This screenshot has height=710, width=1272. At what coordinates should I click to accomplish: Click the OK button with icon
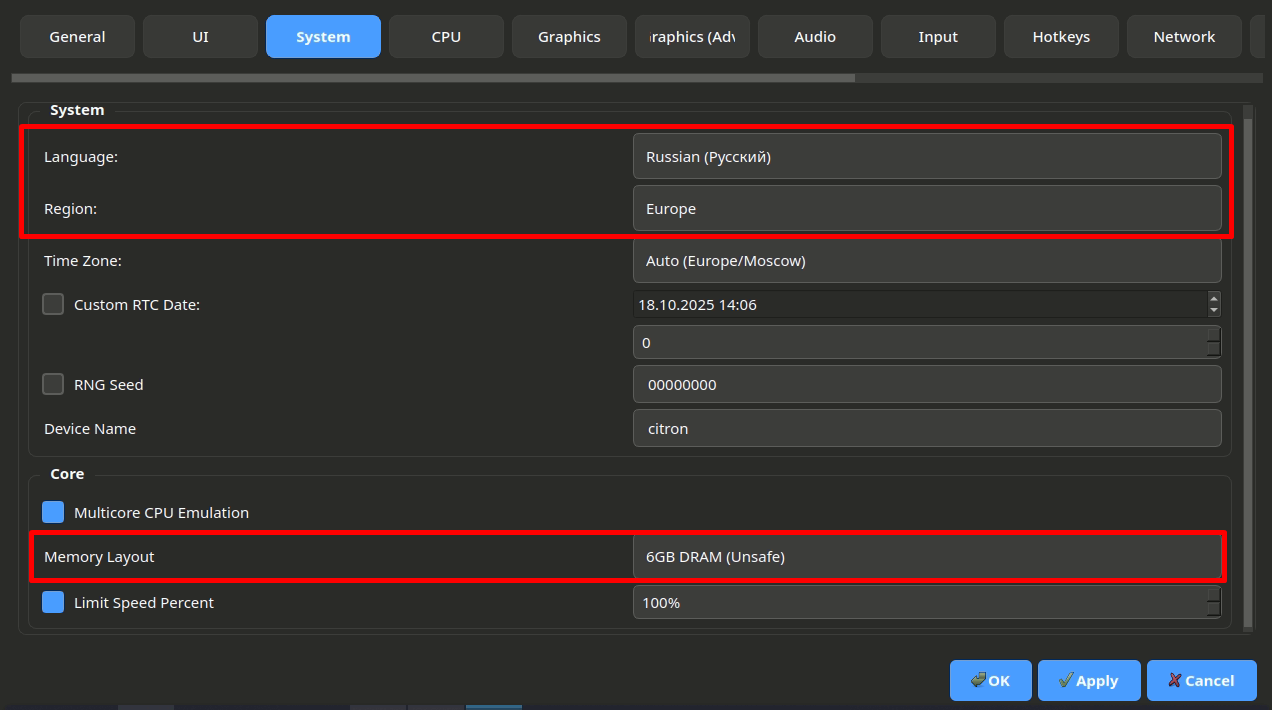[991, 680]
